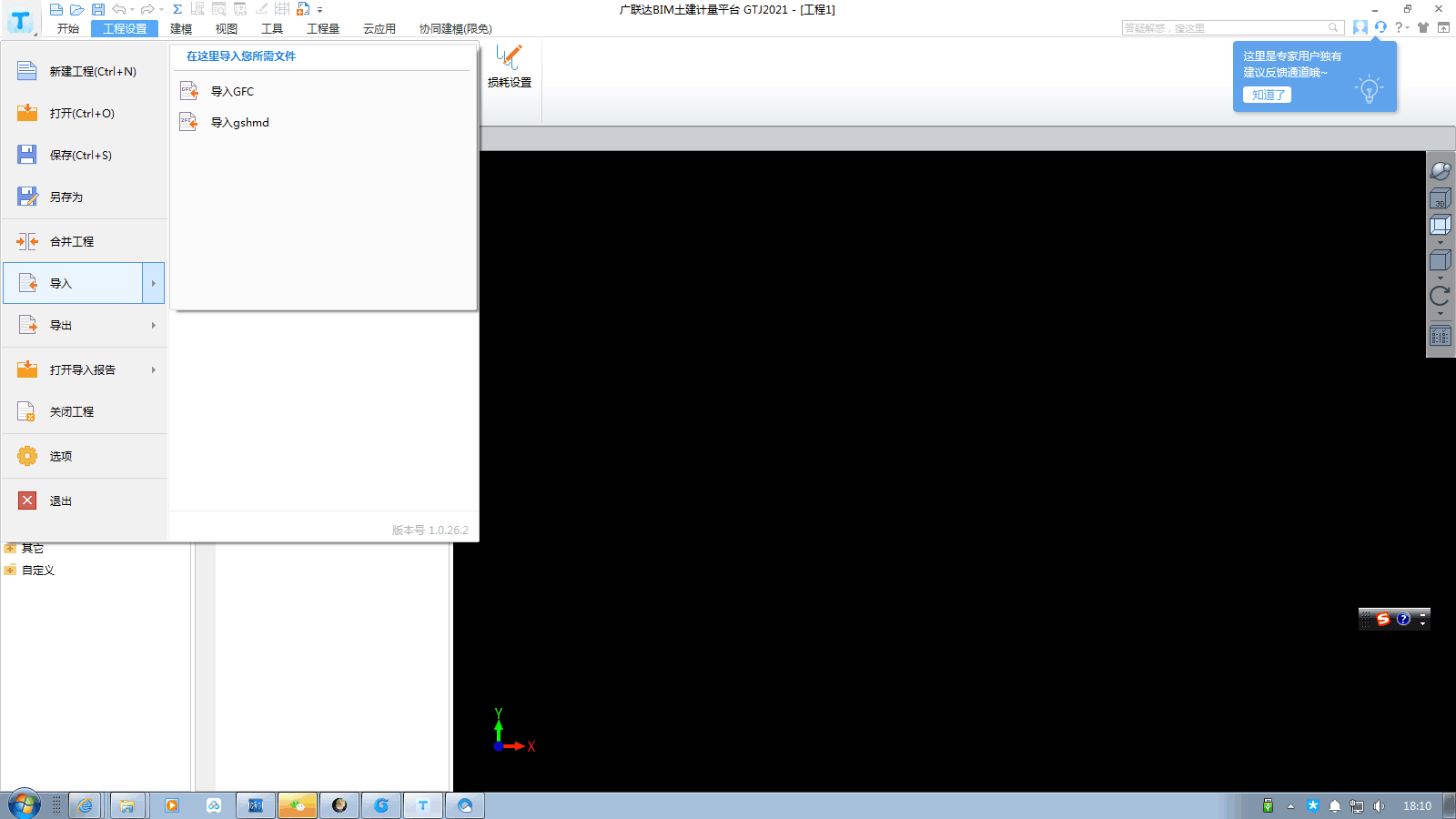The width and height of the screenshot is (1456, 819).
Task: Click the 损耗设置 ribbon button
Action: click(510, 66)
